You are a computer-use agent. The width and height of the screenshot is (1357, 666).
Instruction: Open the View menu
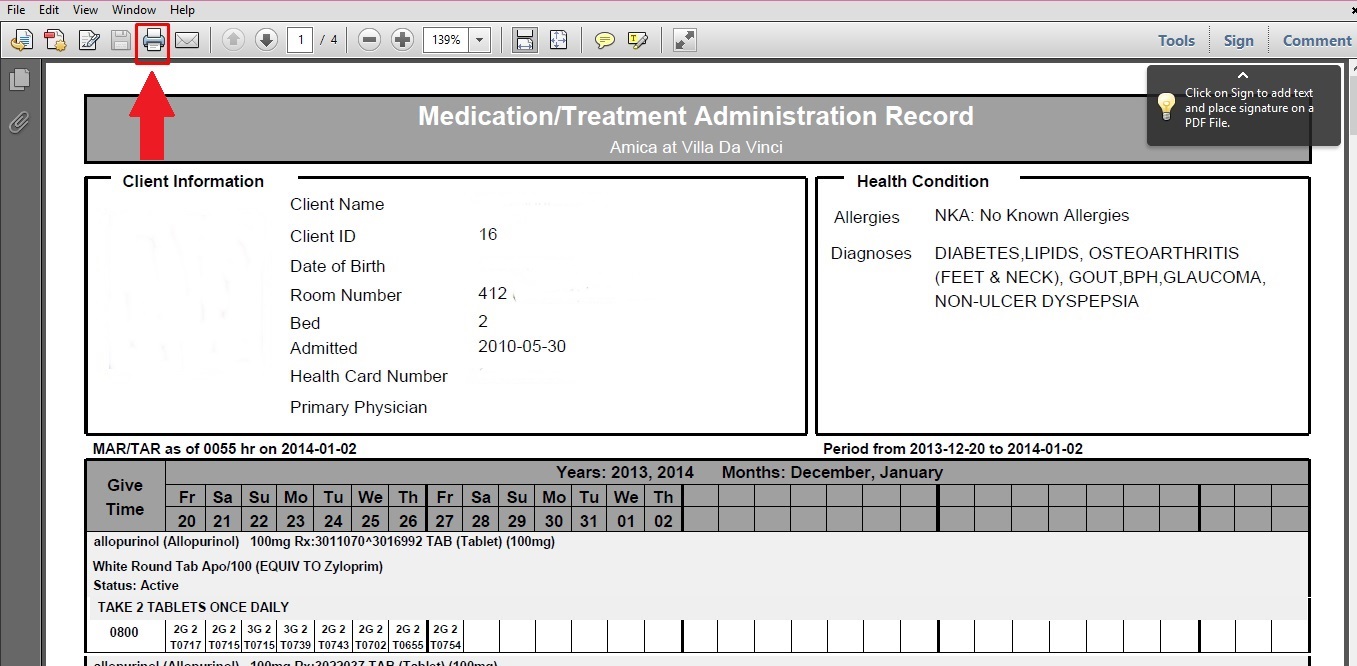[x=85, y=9]
